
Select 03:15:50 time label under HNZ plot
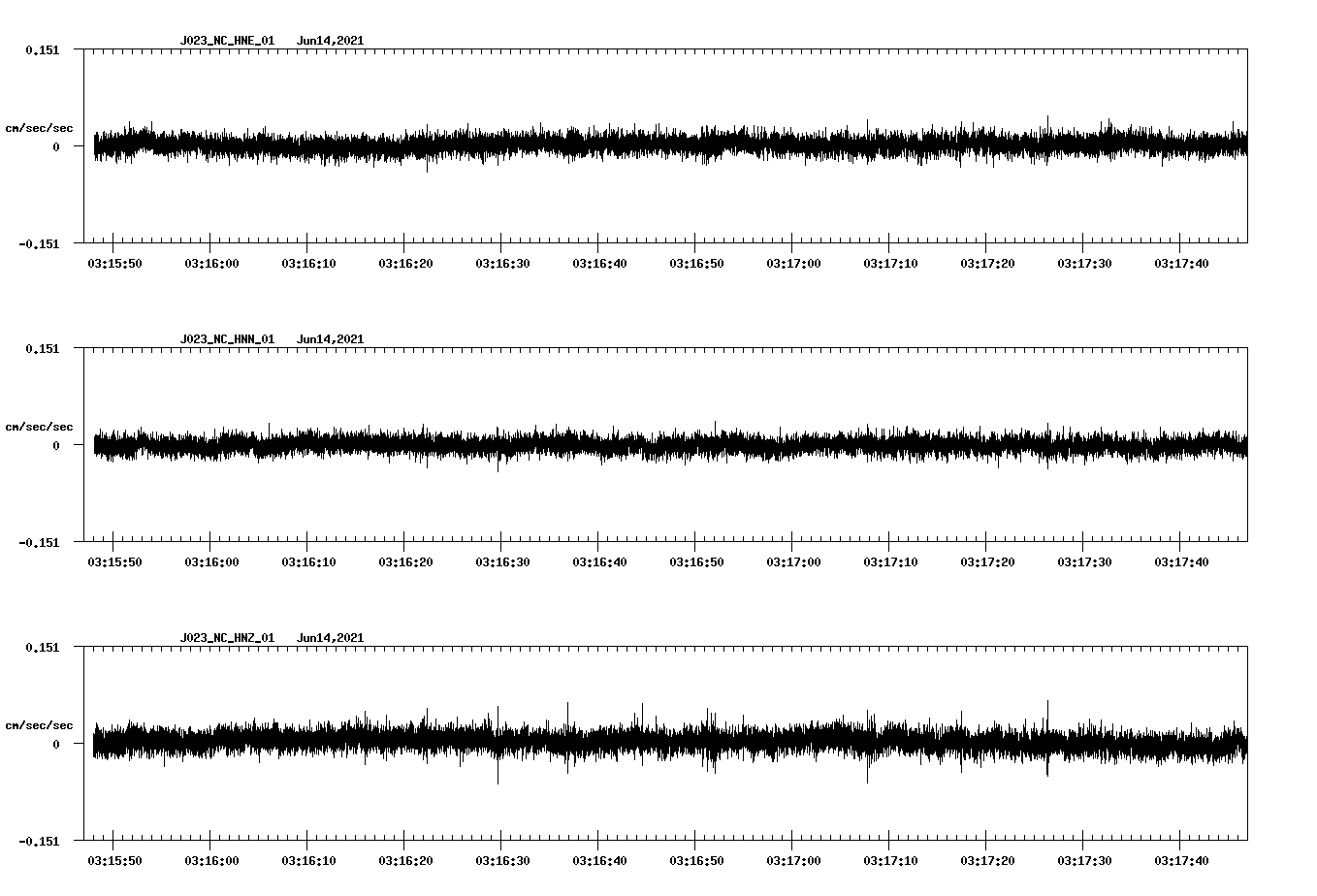pyautogui.click(x=114, y=861)
